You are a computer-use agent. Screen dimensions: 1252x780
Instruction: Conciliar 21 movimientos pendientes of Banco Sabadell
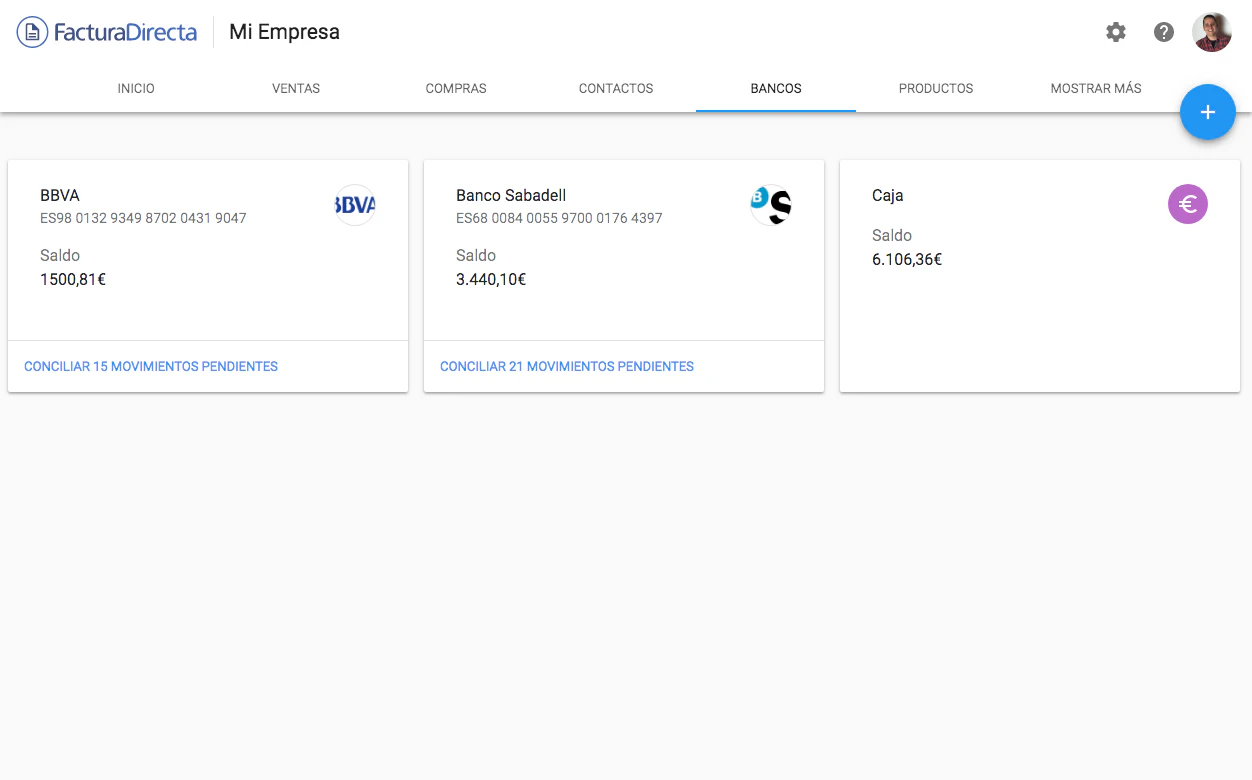point(567,366)
